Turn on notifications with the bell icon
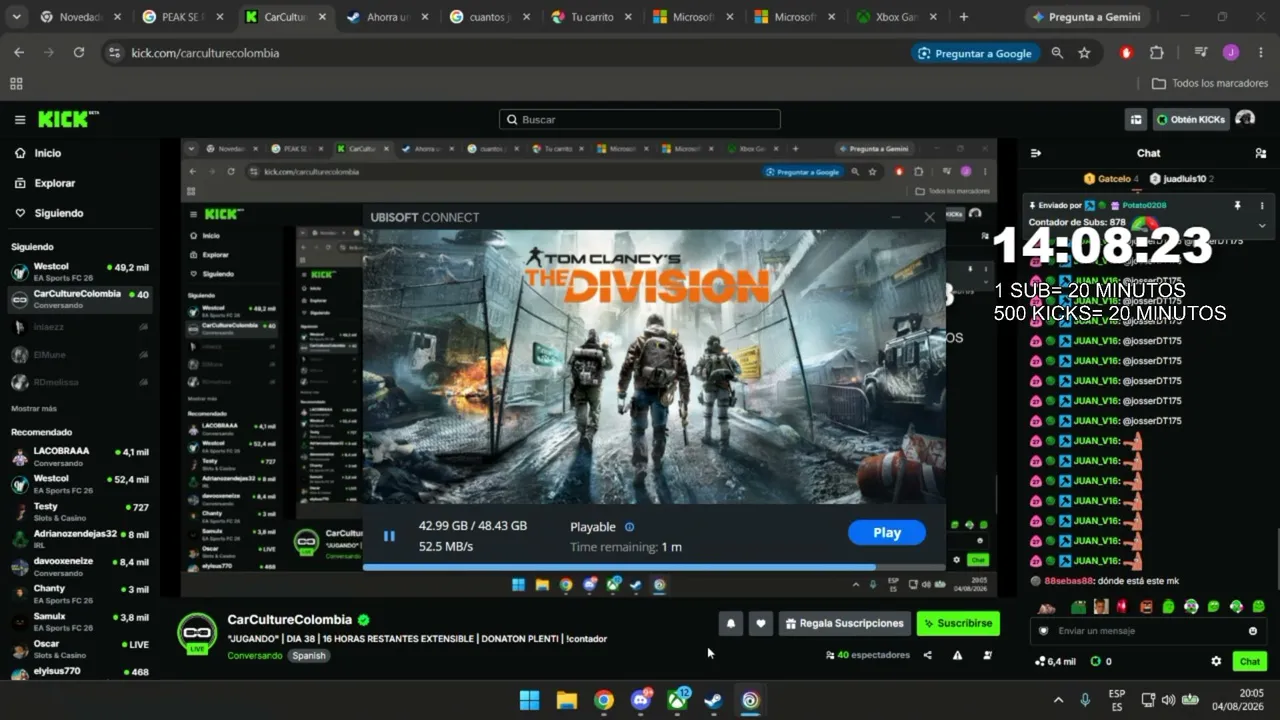This screenshot has height=720, width=1280. 731,623
